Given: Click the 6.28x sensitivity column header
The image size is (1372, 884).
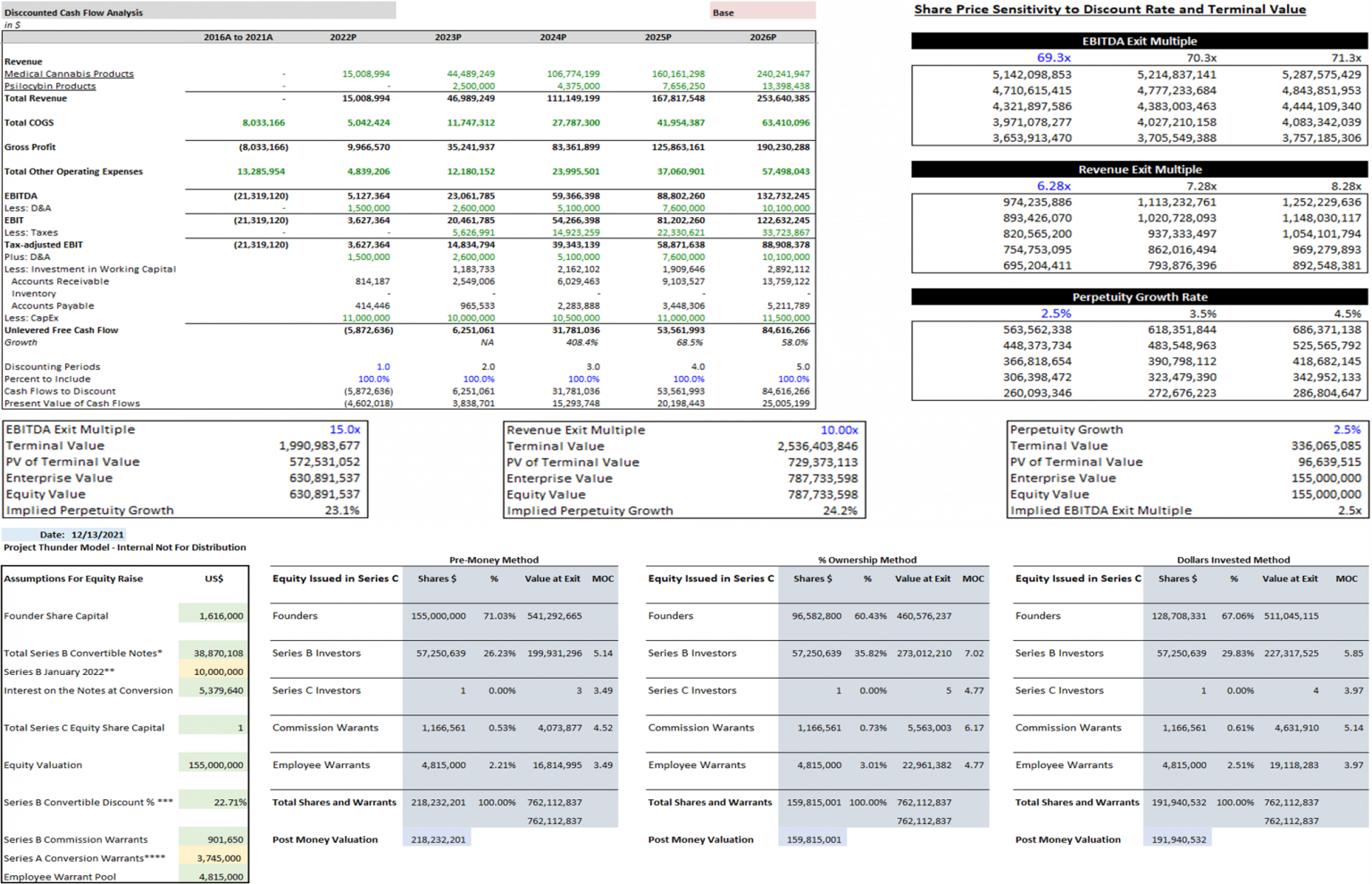Looking at the screenshot, I should tap(1054, 187).
